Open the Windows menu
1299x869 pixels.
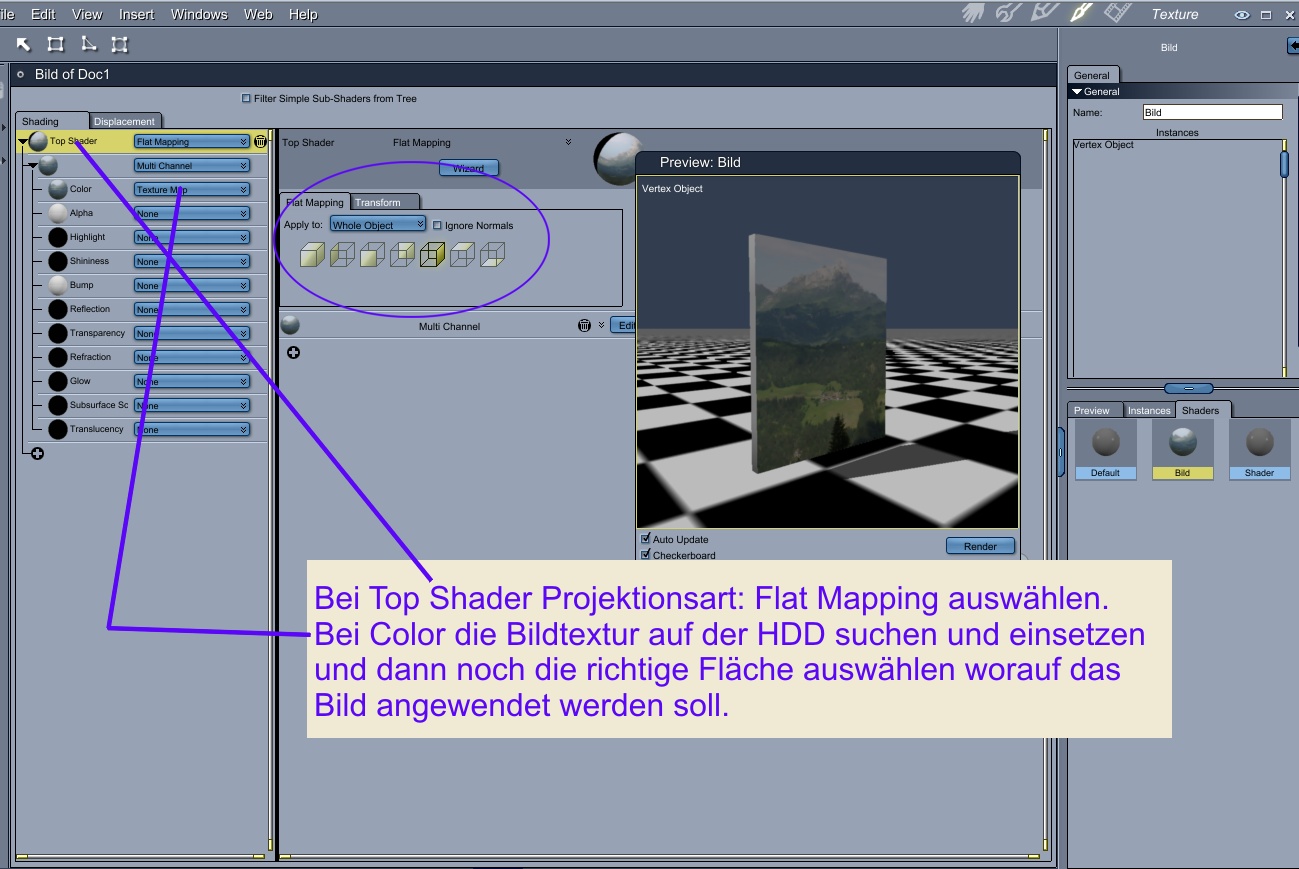[x=199, y=15]
